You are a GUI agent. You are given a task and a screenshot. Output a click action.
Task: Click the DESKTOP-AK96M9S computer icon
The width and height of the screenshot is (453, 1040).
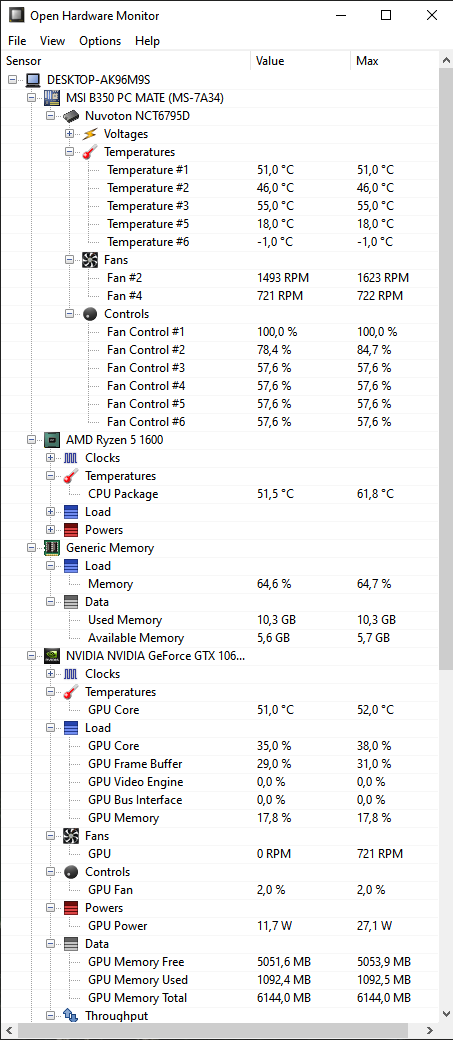(x=32, y=80)
